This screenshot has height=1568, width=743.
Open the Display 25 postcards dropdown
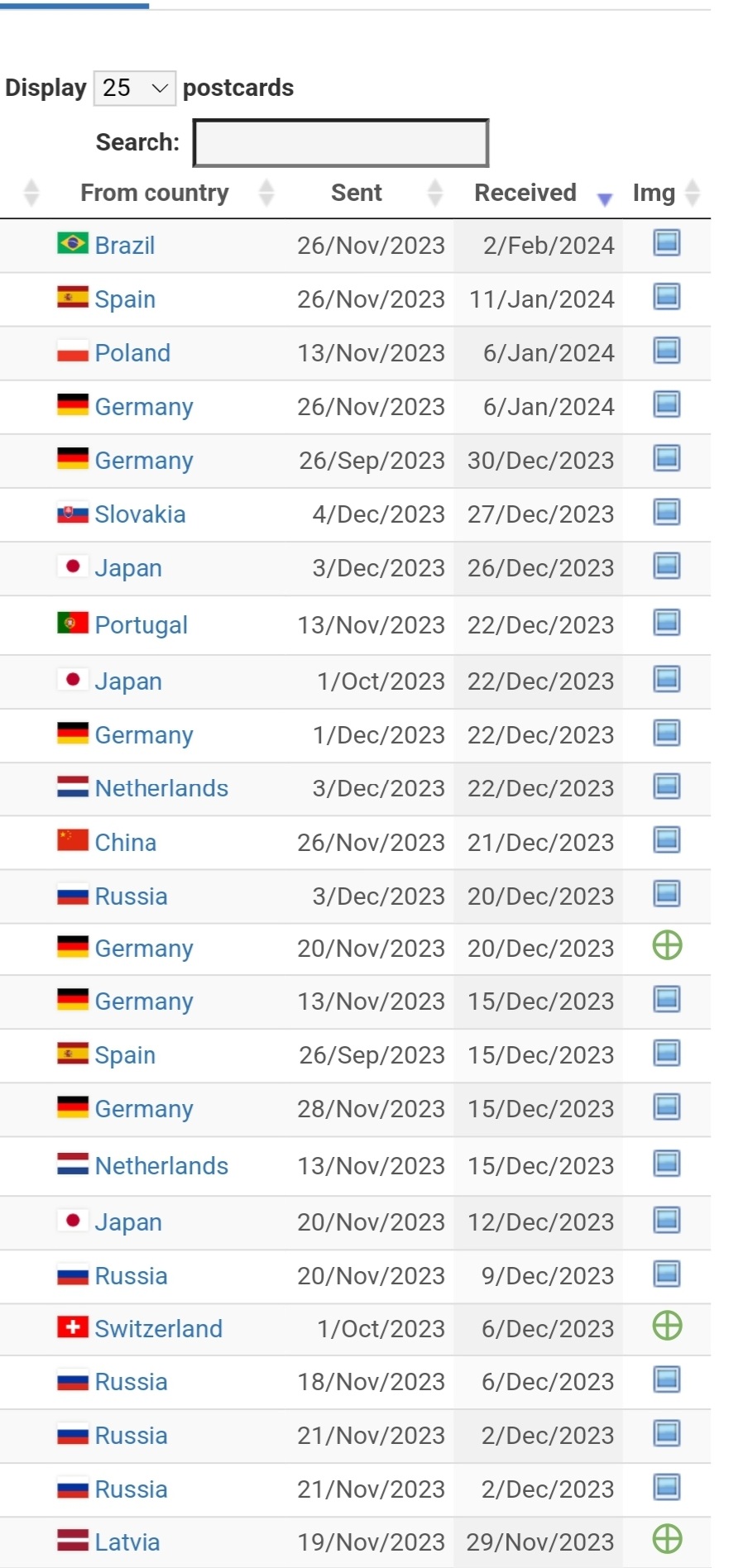pos(134,88)
